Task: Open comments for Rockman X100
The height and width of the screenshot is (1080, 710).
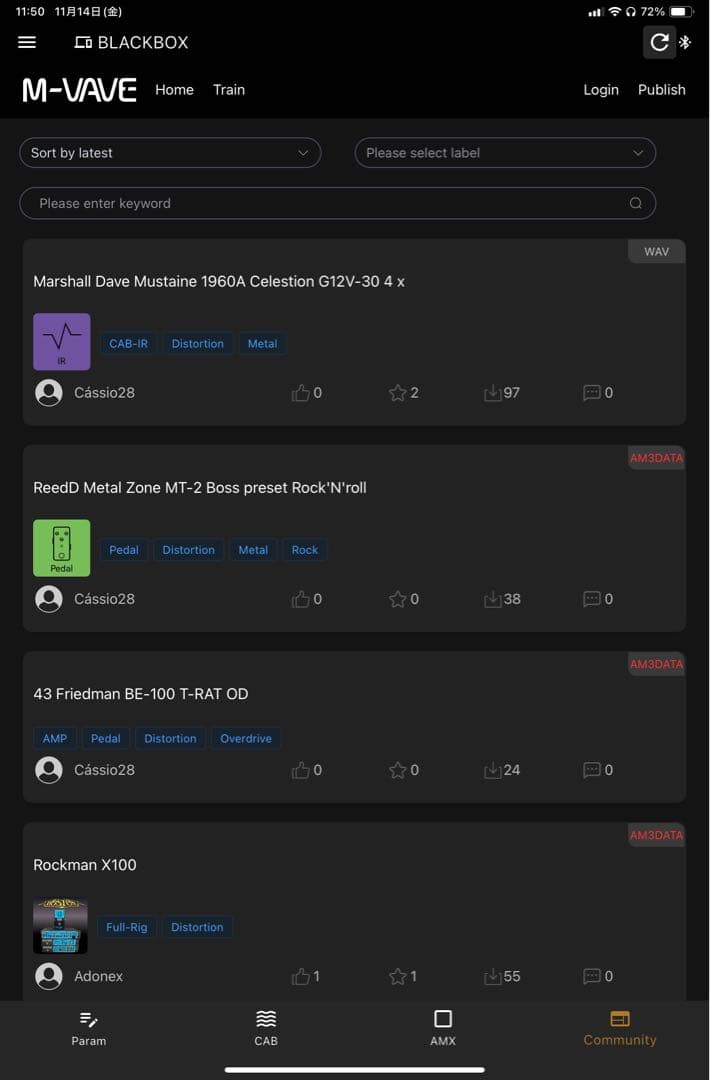Action: click(x=592, y=976)
